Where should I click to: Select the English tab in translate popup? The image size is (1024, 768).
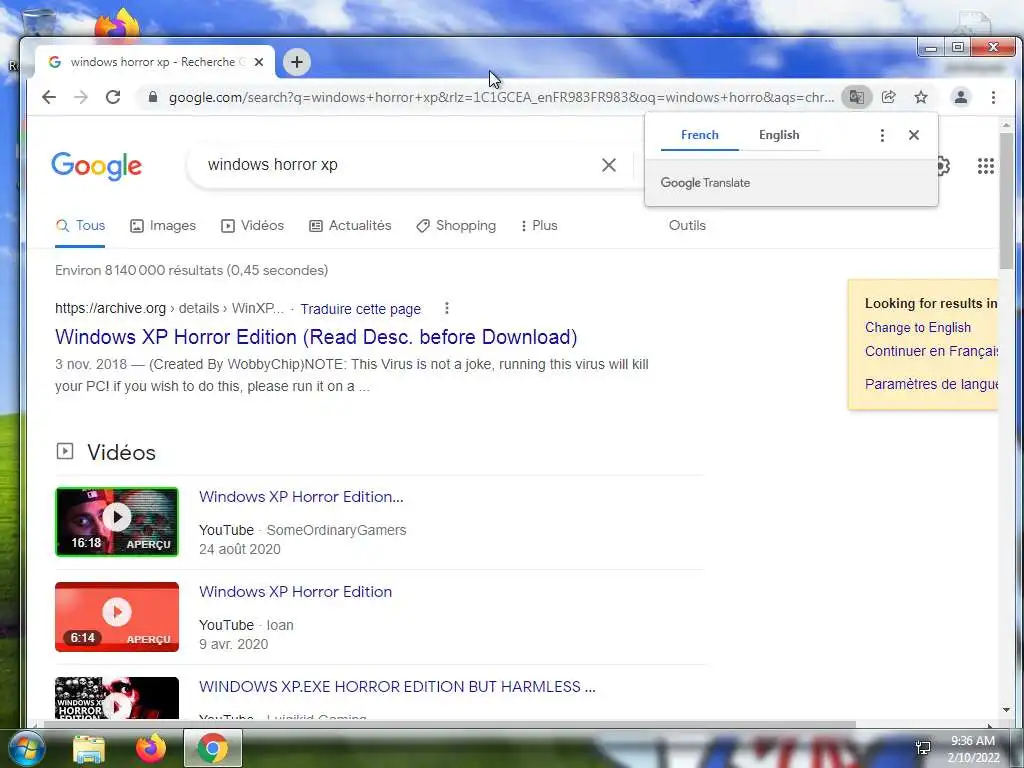(x=779, y=135)
